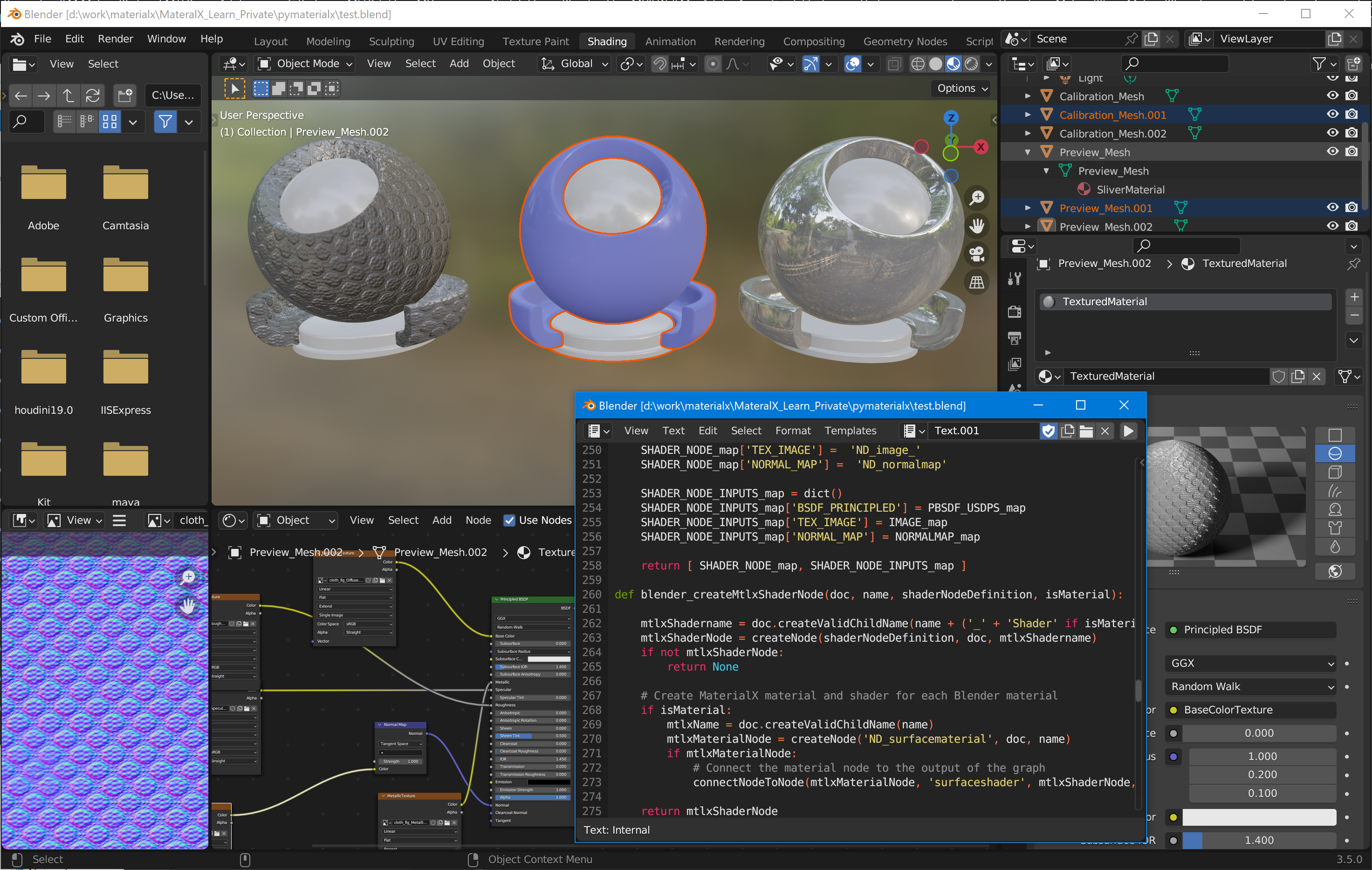Set material preview to world sphere
The width and height of the screenshot is (1372, 870).
coord(1334,571)
